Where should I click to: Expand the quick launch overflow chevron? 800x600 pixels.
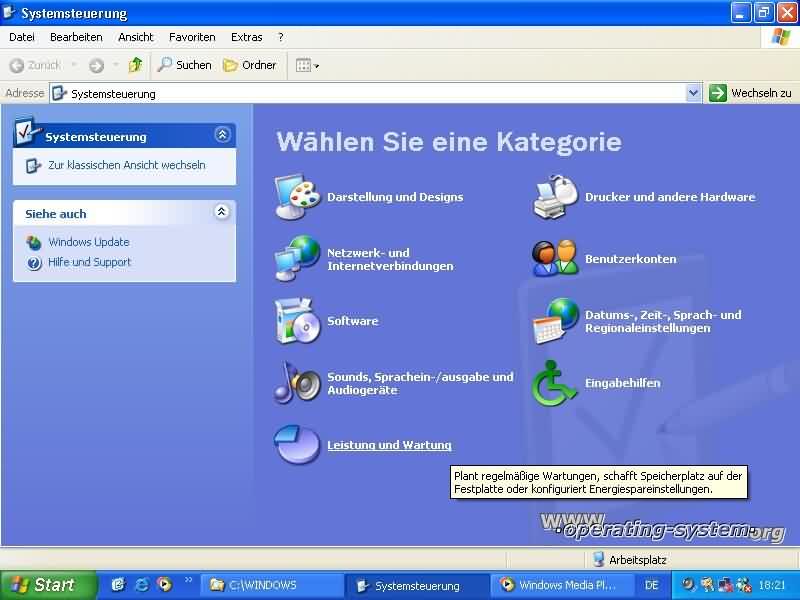pyautogui.click(x=189, y=580)
